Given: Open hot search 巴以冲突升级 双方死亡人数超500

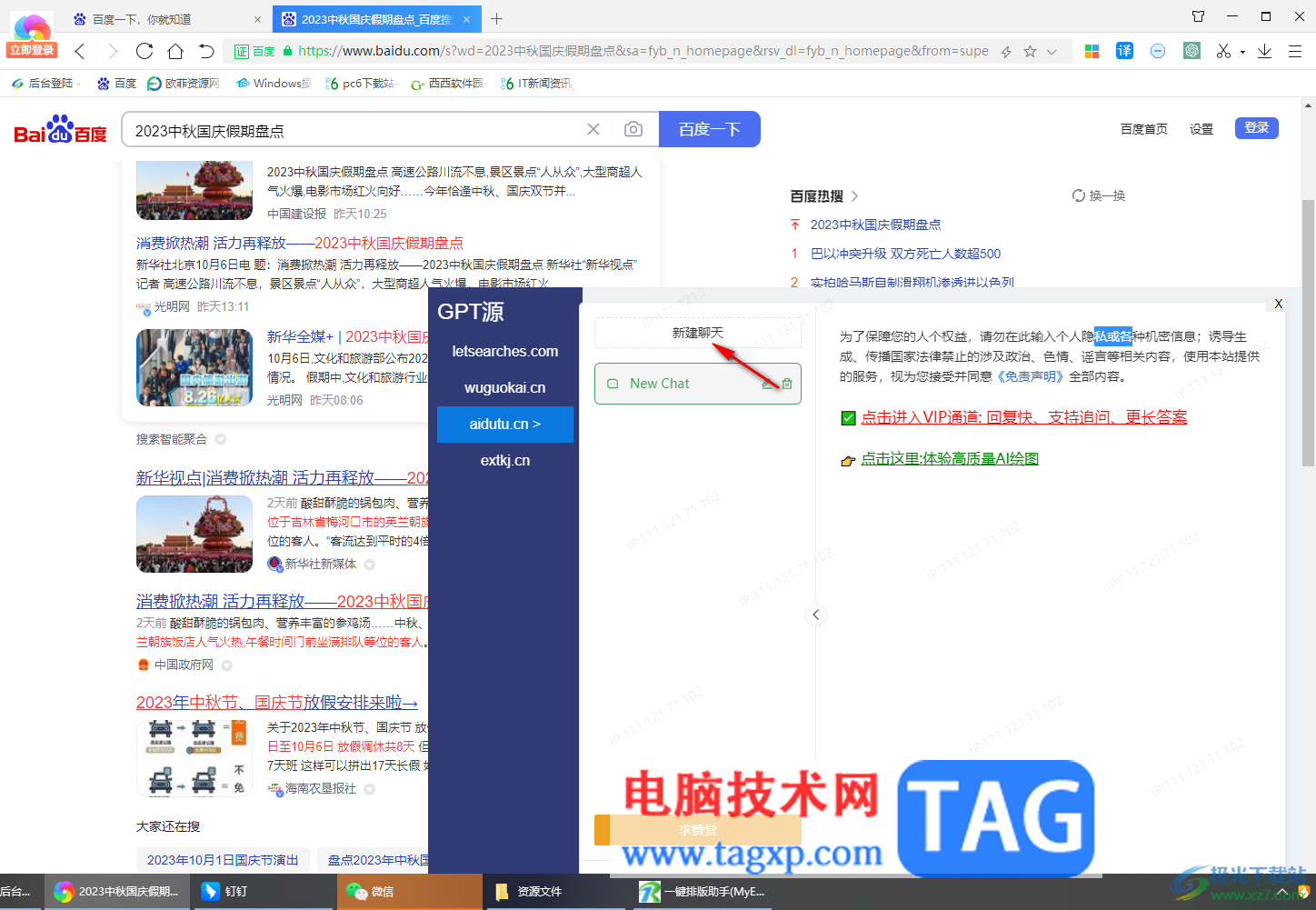Looking at the screenshot, I should [x=905, y=254].
